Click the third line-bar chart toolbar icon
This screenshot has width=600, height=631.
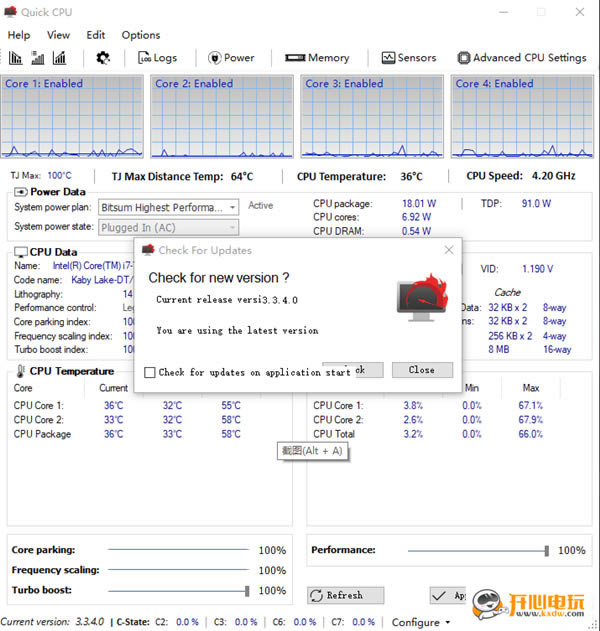click(59, 58)
